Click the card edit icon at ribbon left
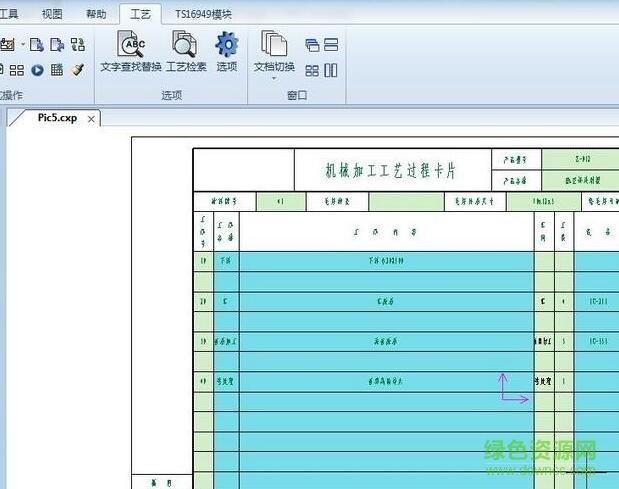The width and height of the screenshot is (619, 489). pyautogui.click(x=8, y=44)
